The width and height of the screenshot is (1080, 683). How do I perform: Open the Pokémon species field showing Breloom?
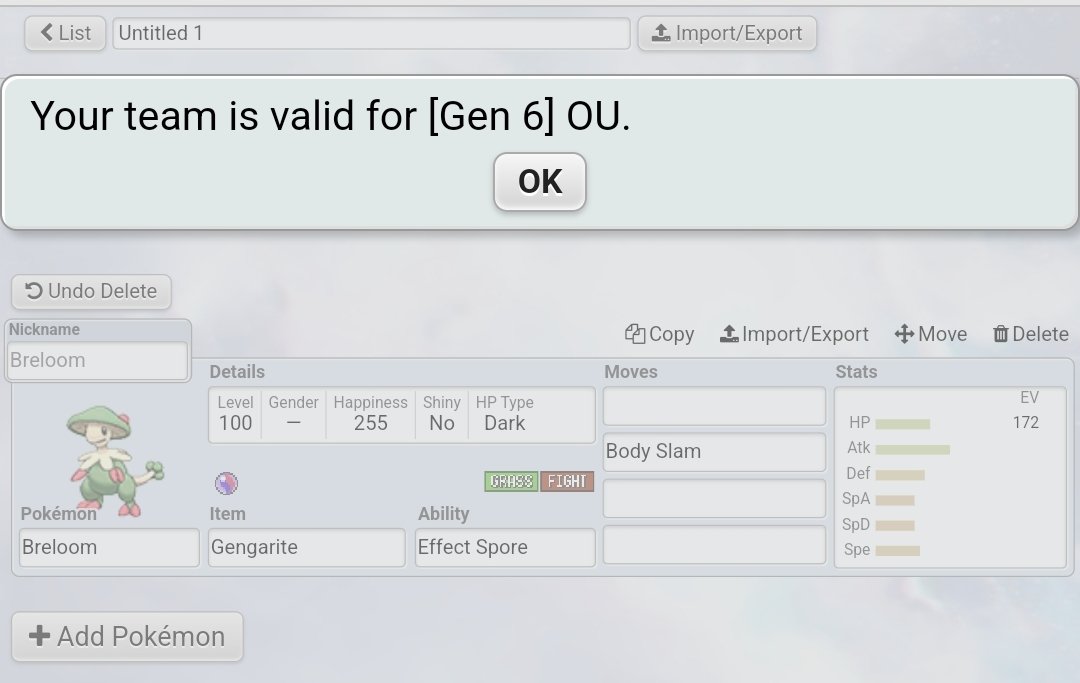pyautogui.click(x=109, y=547)
